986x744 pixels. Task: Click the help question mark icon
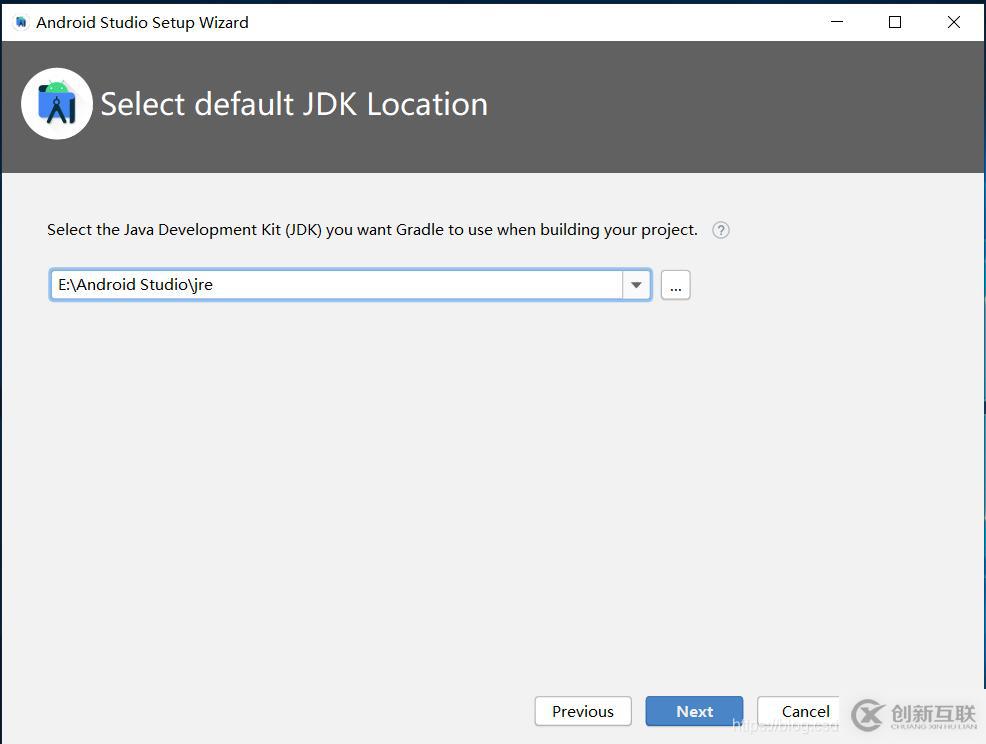721,230
